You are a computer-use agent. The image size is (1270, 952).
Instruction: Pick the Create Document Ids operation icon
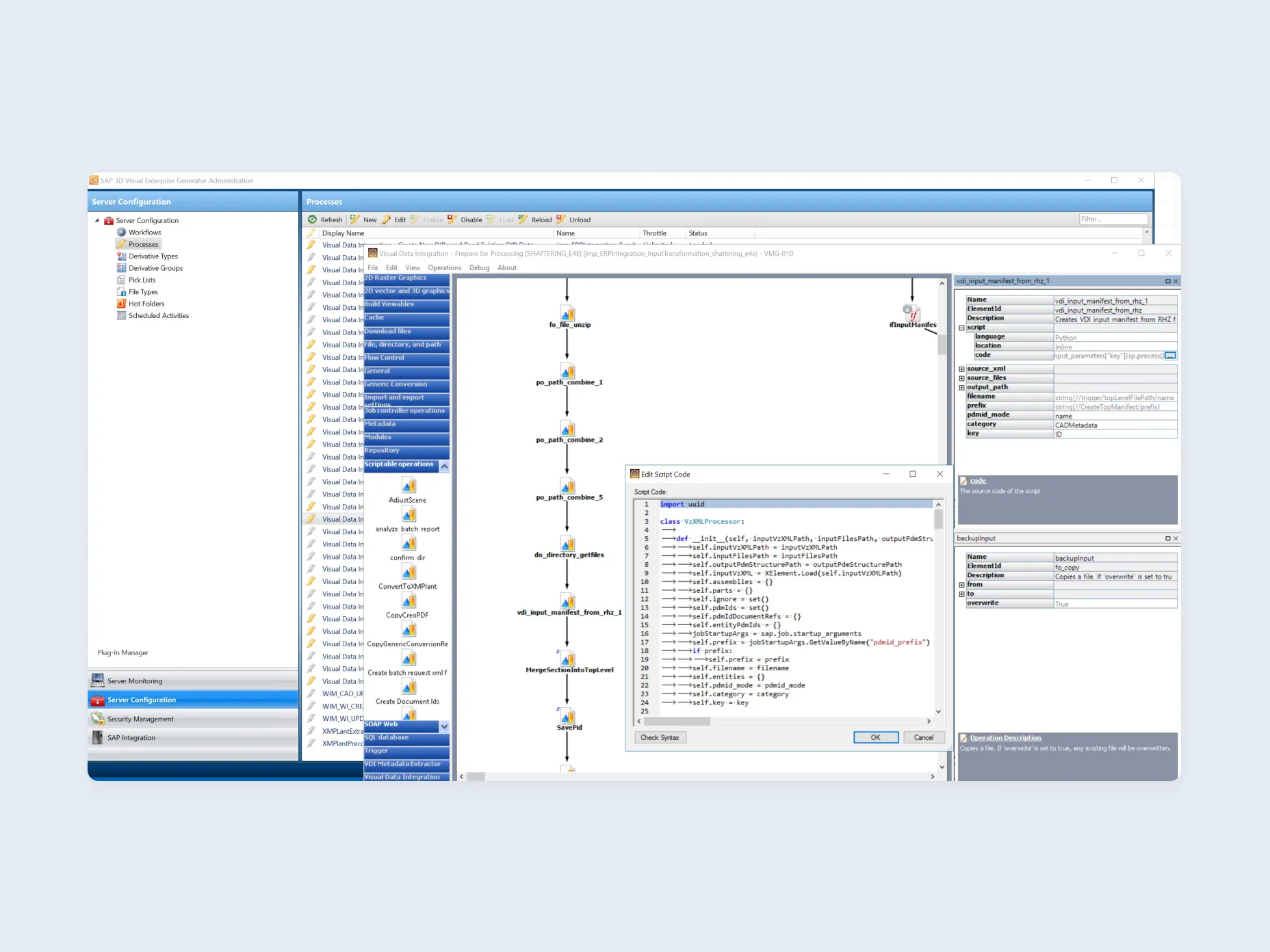409,687
